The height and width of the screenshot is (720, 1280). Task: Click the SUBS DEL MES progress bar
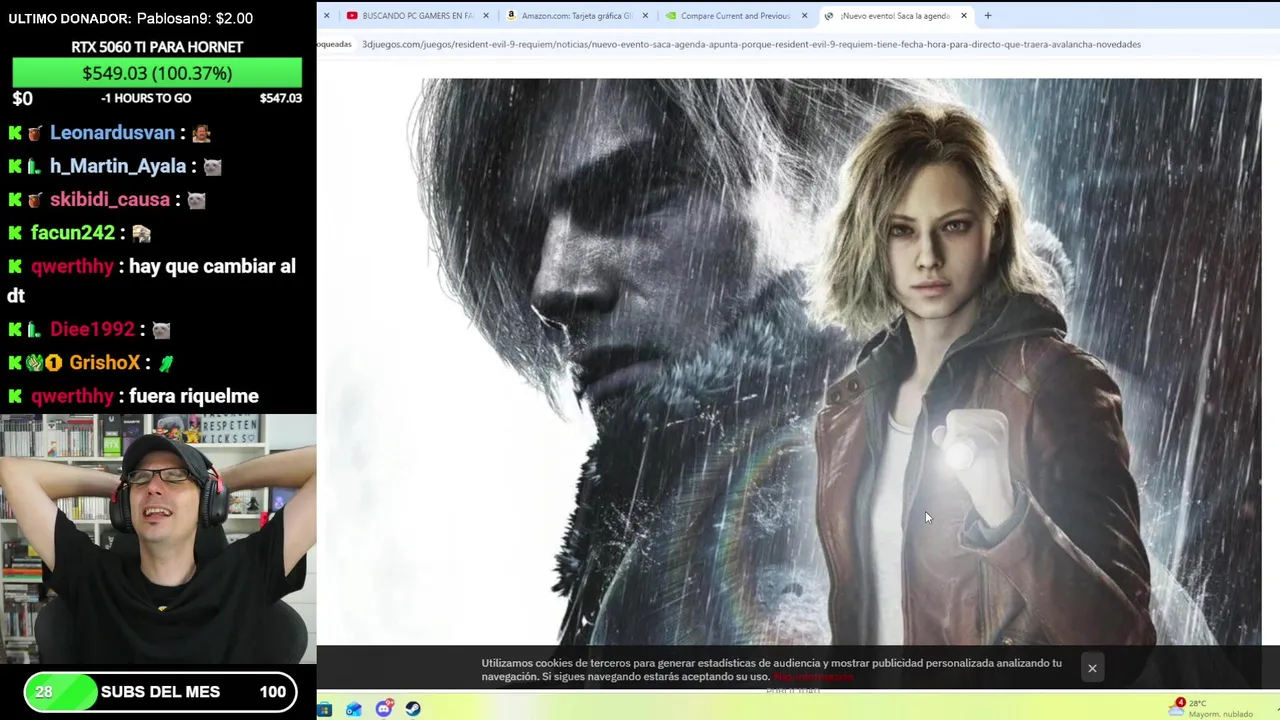point(161,692)
